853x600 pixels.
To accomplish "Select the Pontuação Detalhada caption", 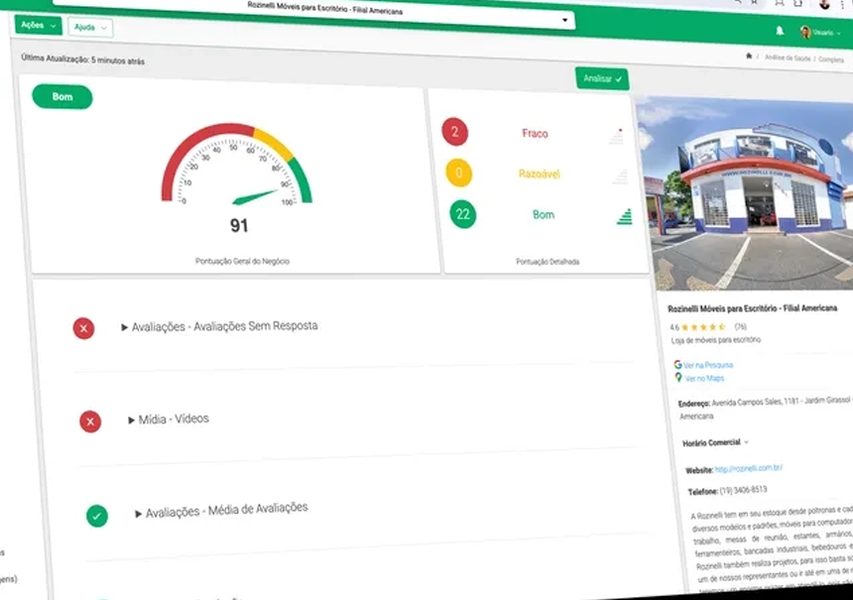I will point(547,262).
